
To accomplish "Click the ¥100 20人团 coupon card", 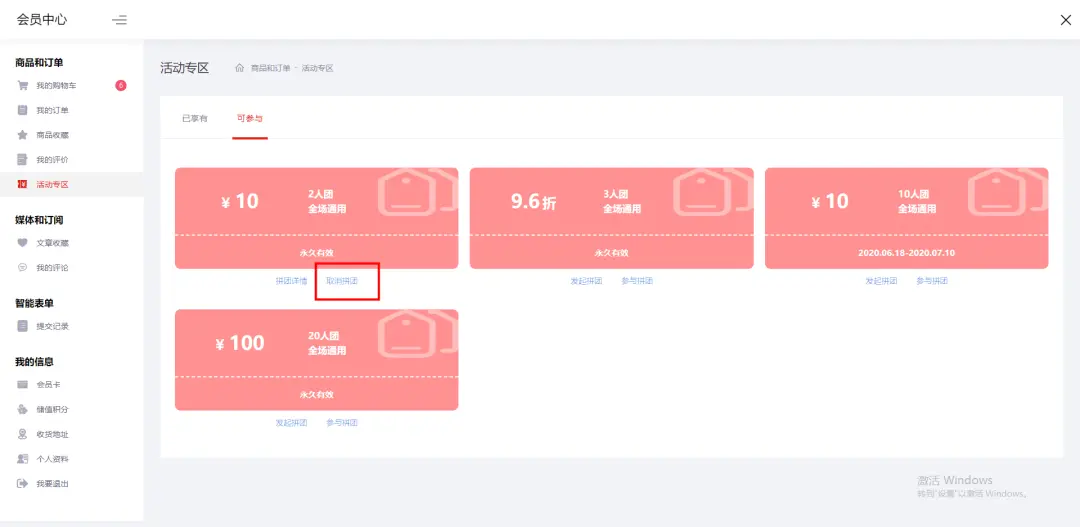I will 316,359.
